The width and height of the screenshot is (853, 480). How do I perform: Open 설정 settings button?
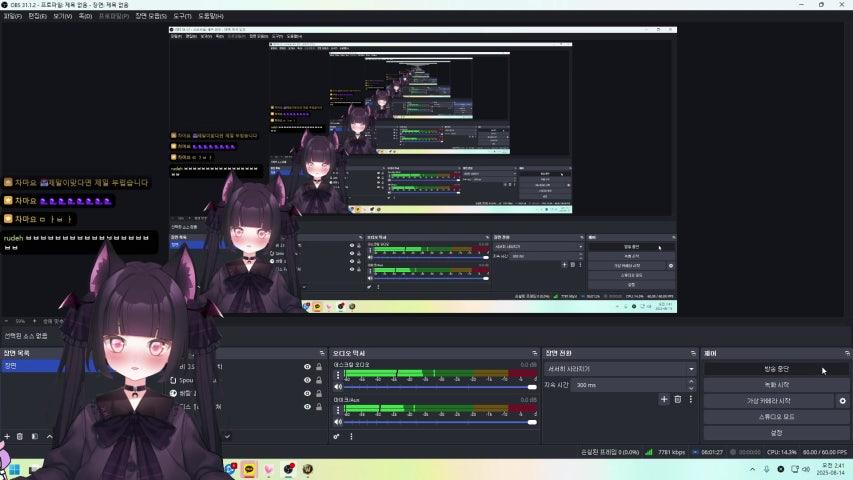click(776, 433)
